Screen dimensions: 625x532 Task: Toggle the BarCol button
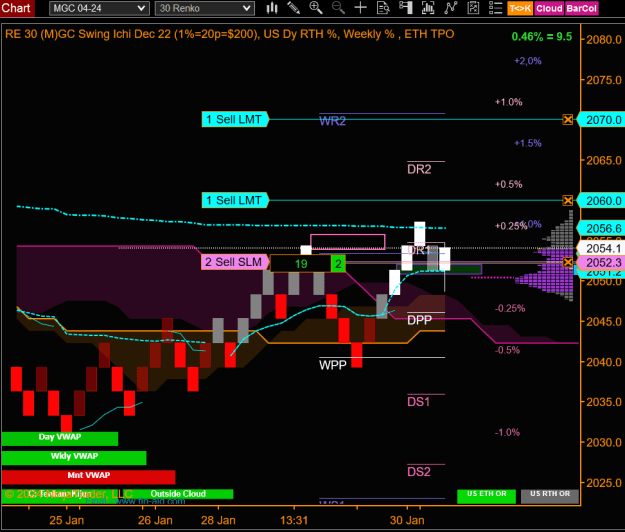coord(581,8)
